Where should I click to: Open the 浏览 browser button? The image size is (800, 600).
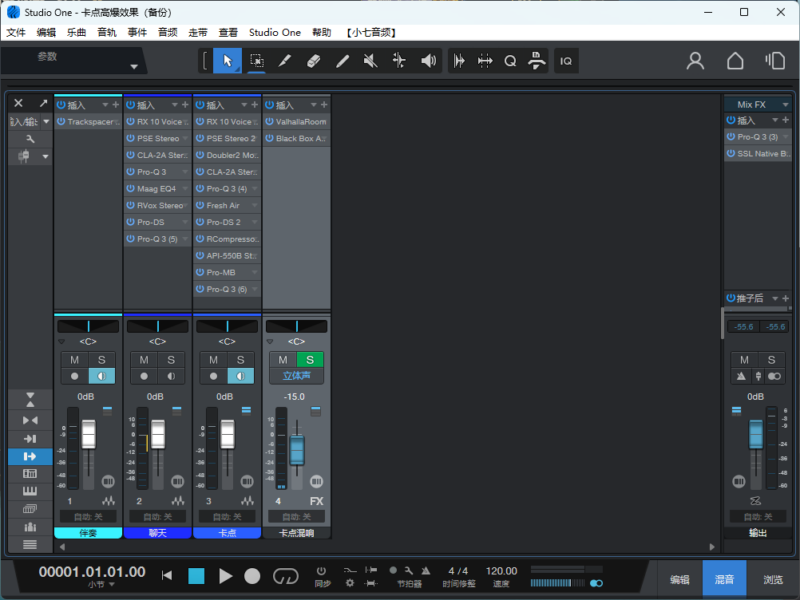pos(772,579)
